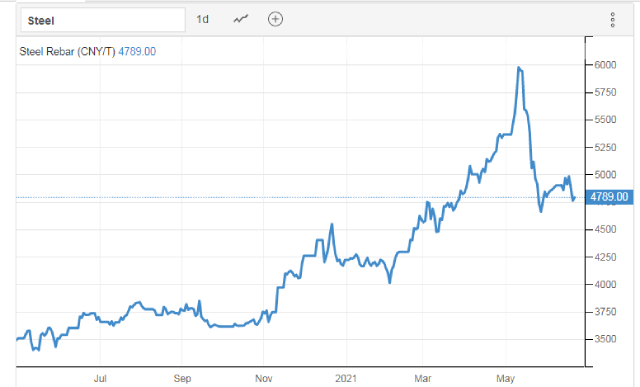Image resolution: width=640 pixels, height=387 pixels.
Task: Select the Steel Rebar (CNY/T) legend label
Action: (x=67, y=51)
